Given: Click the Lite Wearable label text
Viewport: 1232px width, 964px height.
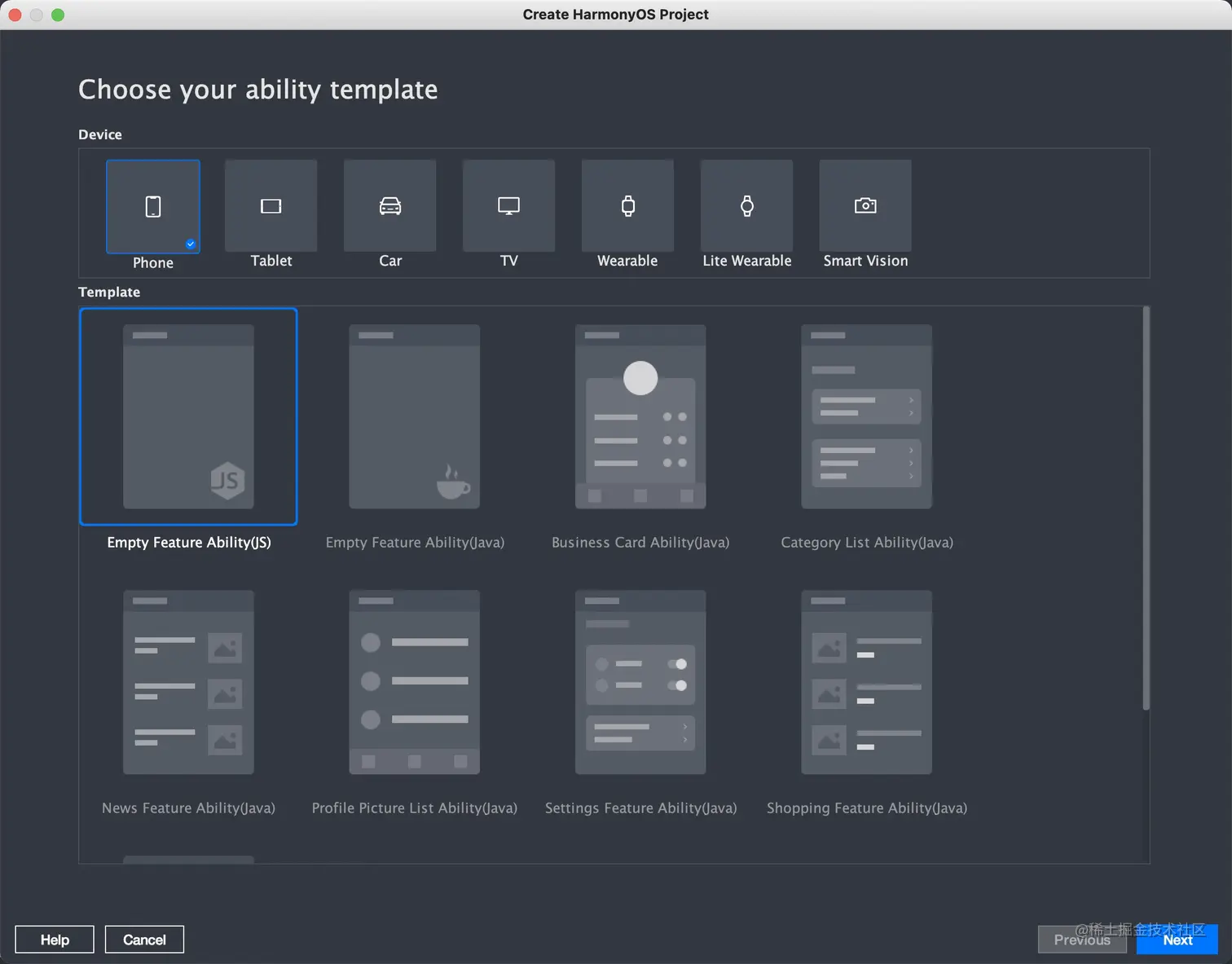Looking at the screenshot, I should coord(747,261).
